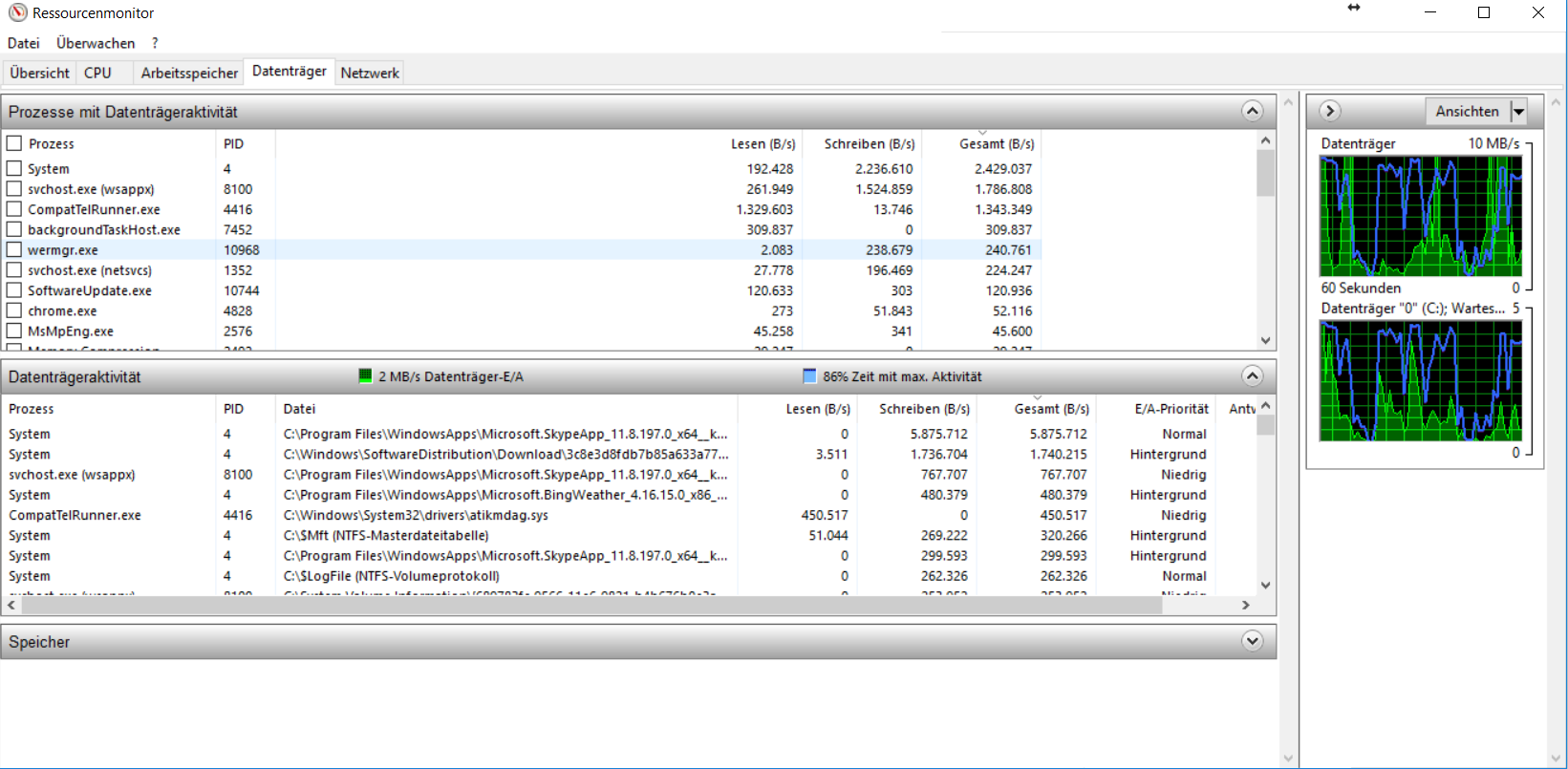Click CompatTelRunner.exe in disk activity list
The height and width of the screenshot is (769, 1568).
[75, 515]
